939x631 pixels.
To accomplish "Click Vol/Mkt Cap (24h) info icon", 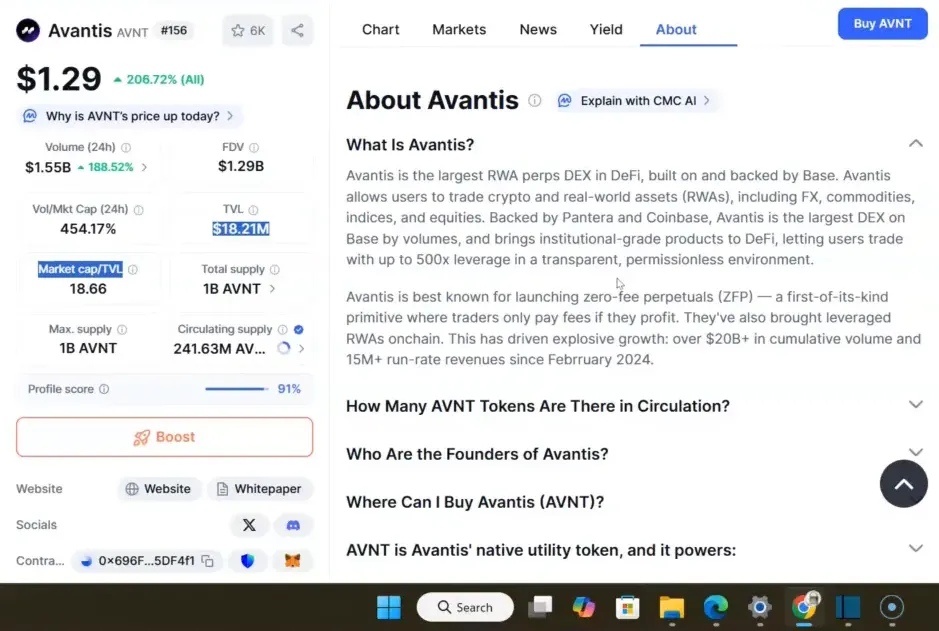I will click(138, 210).
